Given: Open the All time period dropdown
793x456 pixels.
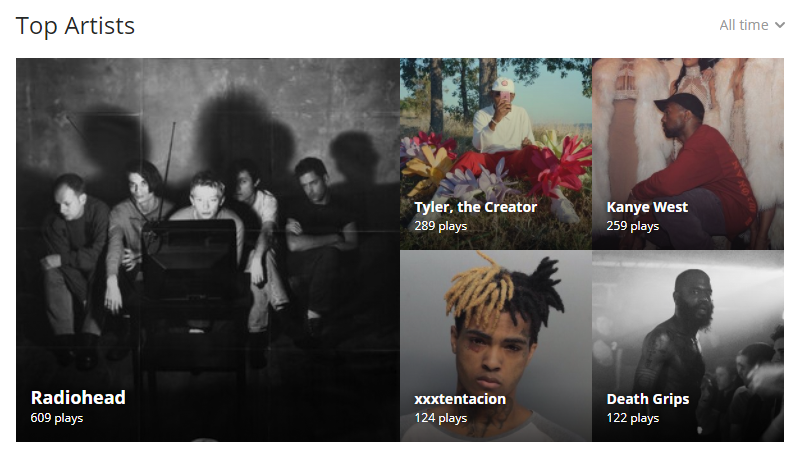Looking at the screenshot, I should pos(752,25).
